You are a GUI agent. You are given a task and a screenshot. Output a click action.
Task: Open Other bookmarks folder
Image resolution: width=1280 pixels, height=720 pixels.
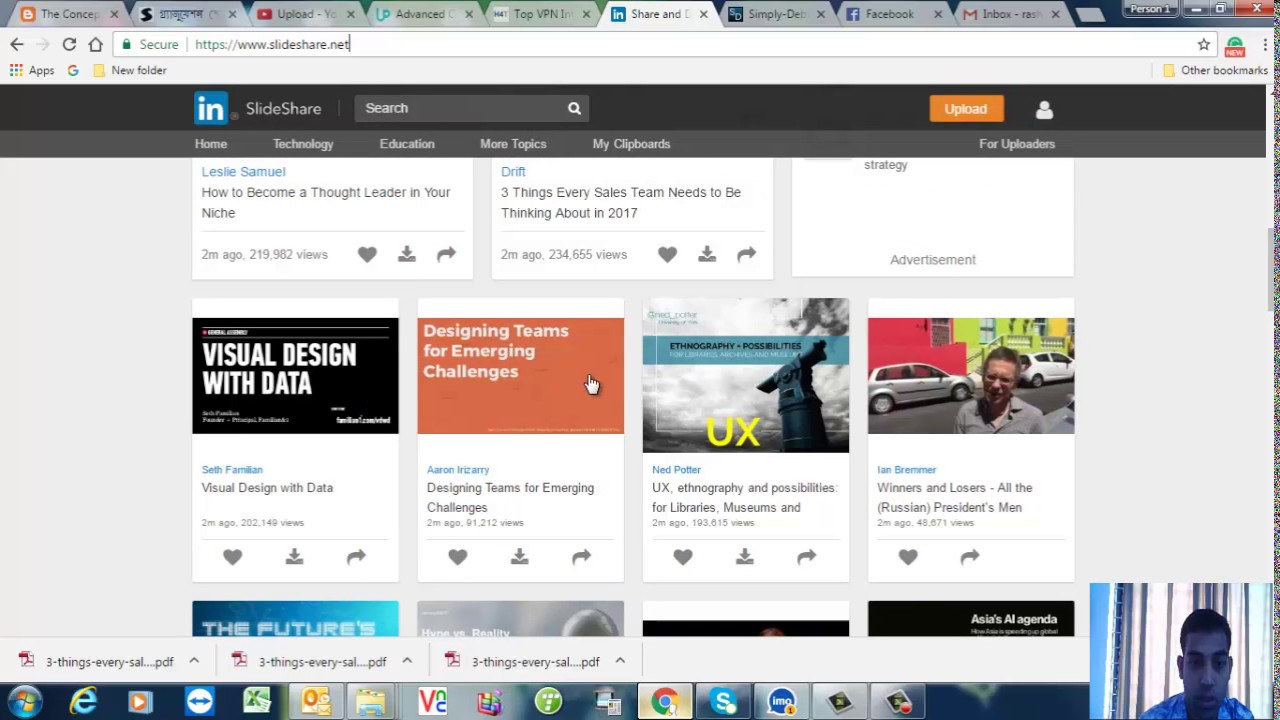click(1215, 70)
